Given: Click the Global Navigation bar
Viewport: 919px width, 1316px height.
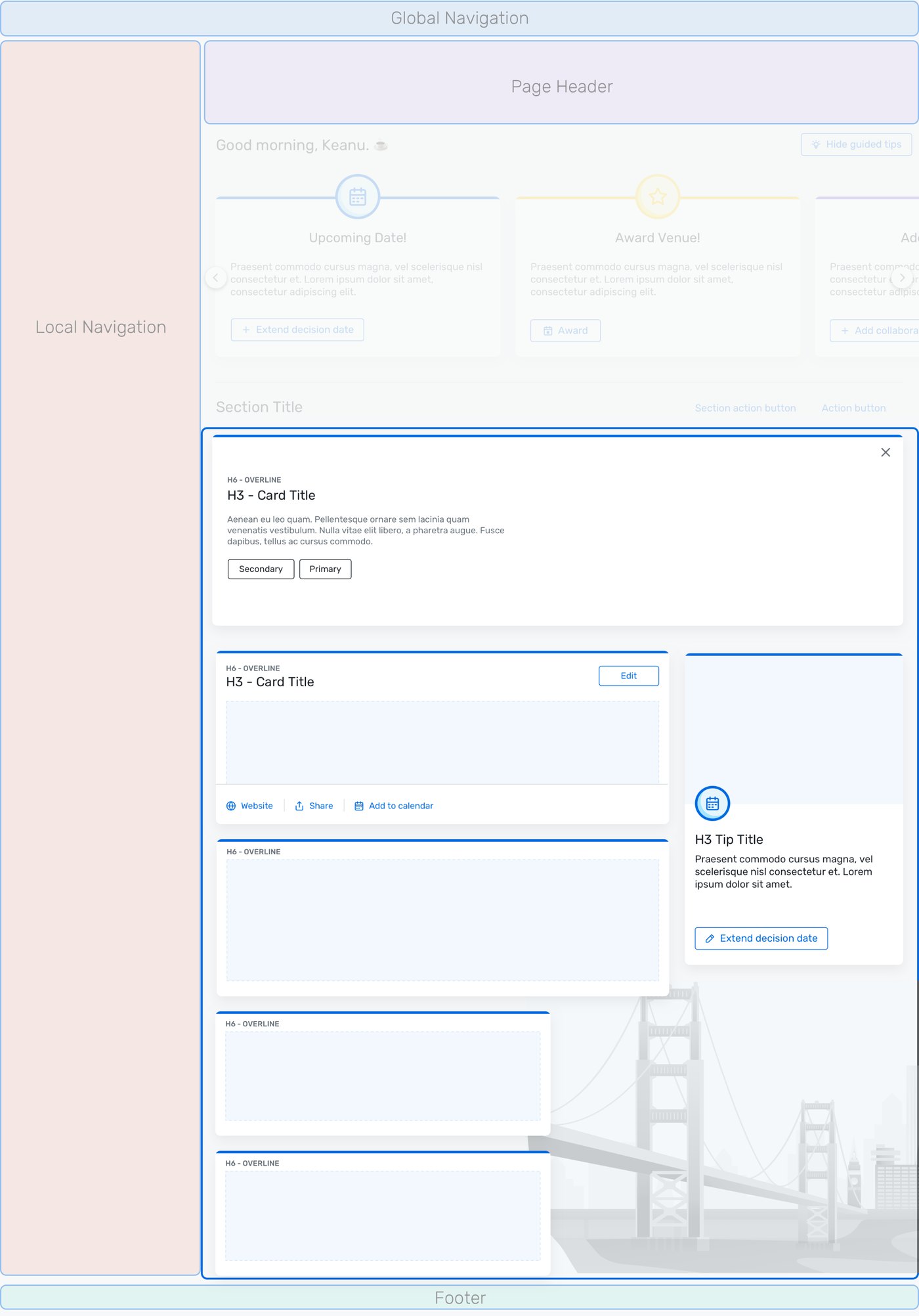Looking at the screenshot, I should 460,18.
